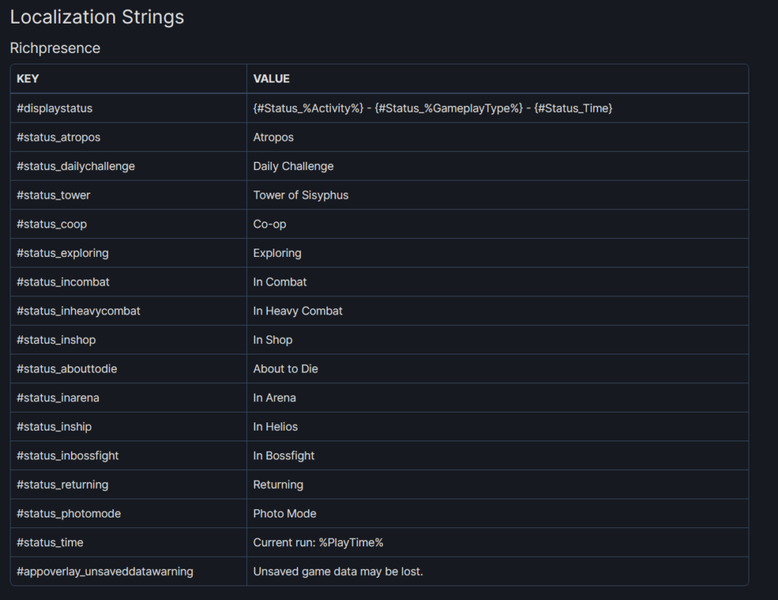Click the In Helios value cell
This screenshot has width=778, height=600.
[x=275, y=427]
